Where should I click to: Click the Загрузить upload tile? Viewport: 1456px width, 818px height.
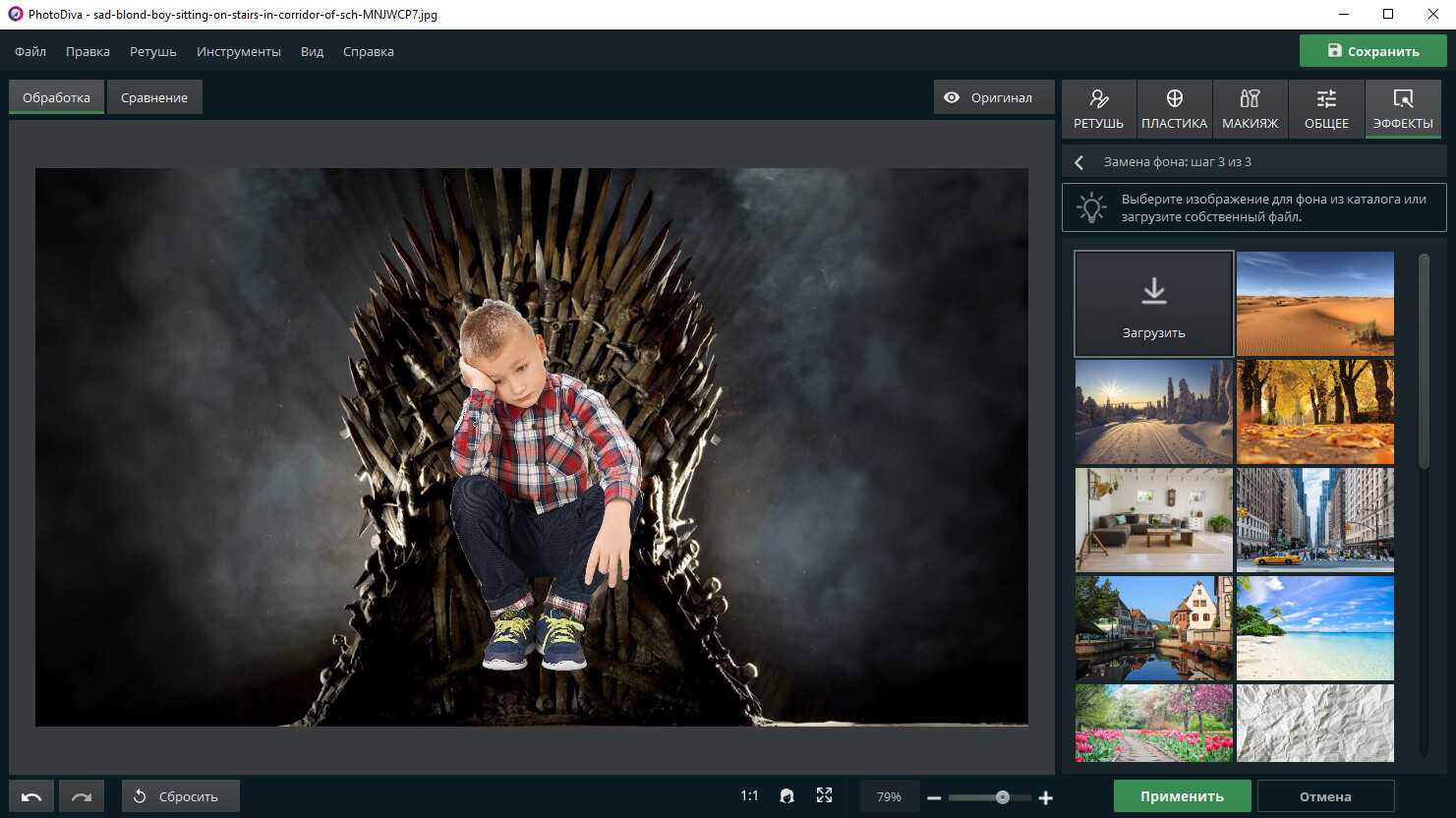point(1153,304)
